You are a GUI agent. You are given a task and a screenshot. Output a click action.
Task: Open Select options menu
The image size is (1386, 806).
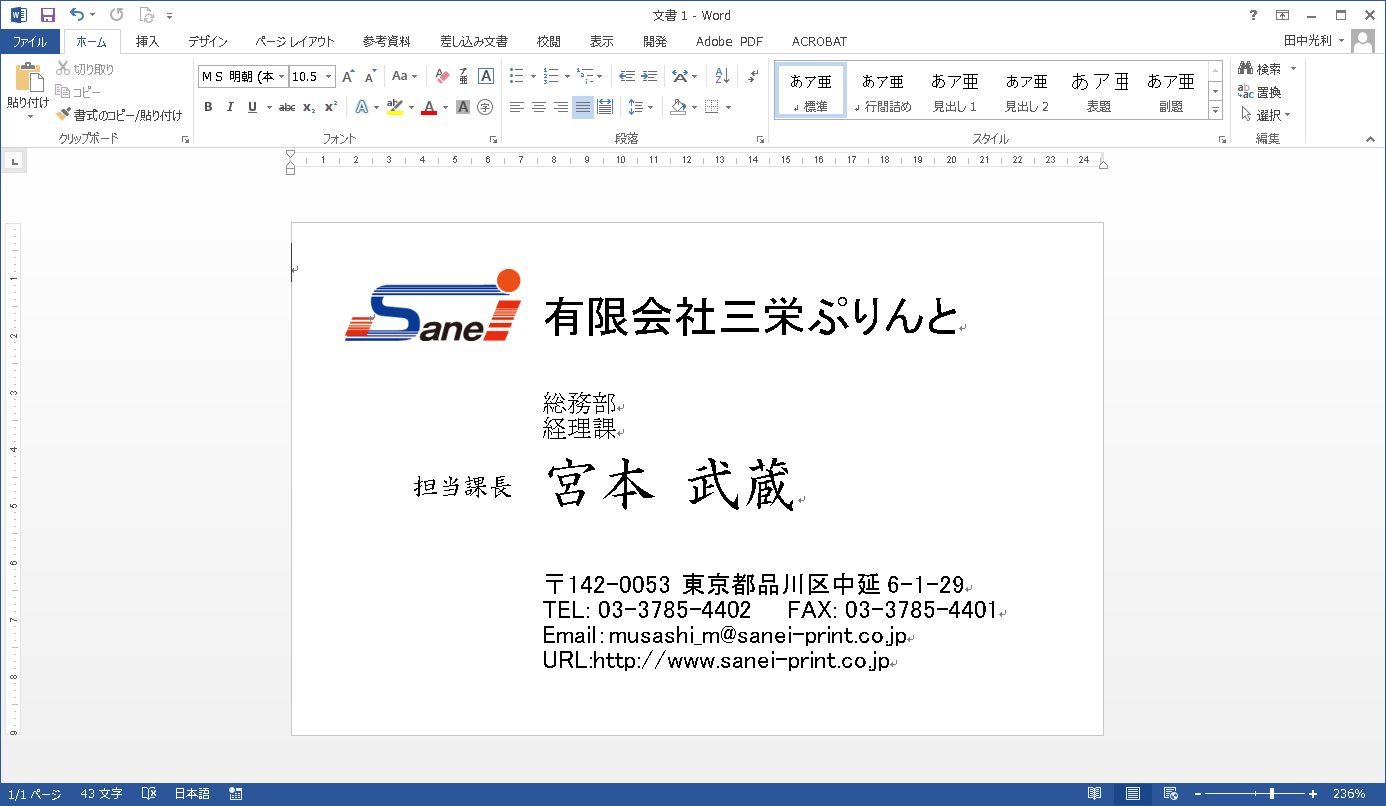1264,115
